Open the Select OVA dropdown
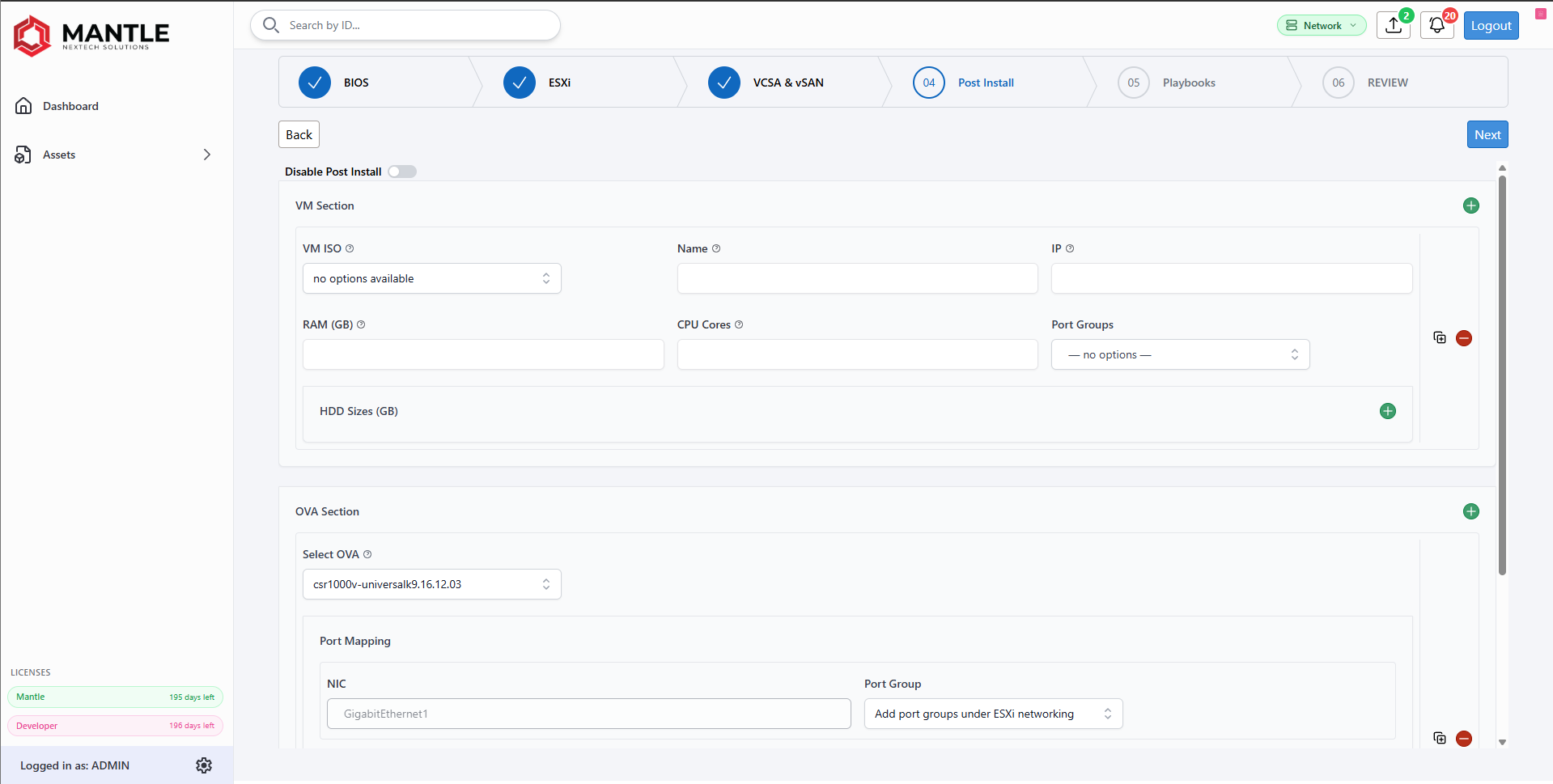1553x784 pixels. click(432, 584)
